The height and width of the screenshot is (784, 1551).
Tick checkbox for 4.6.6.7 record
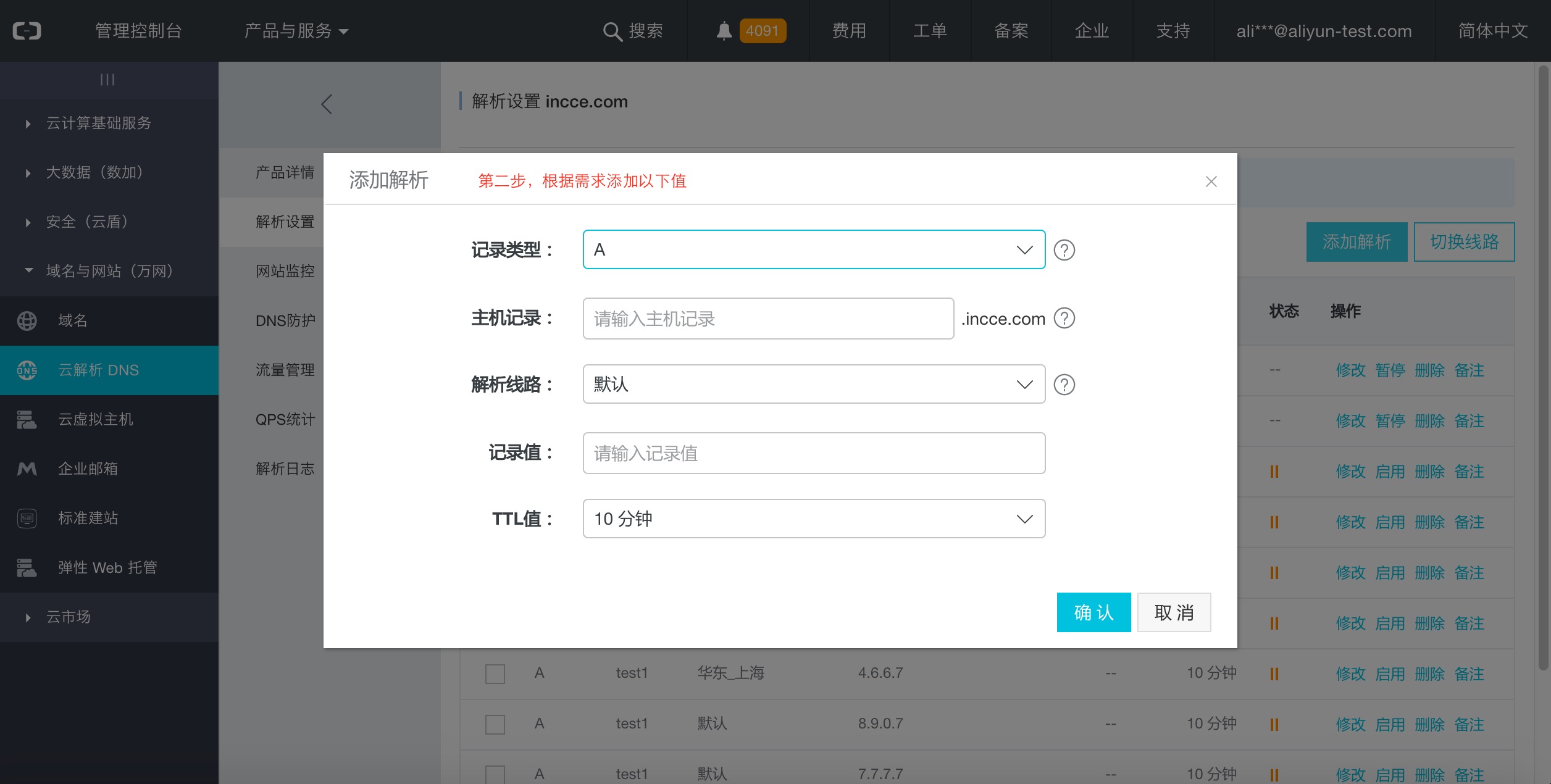coord(495,673)
